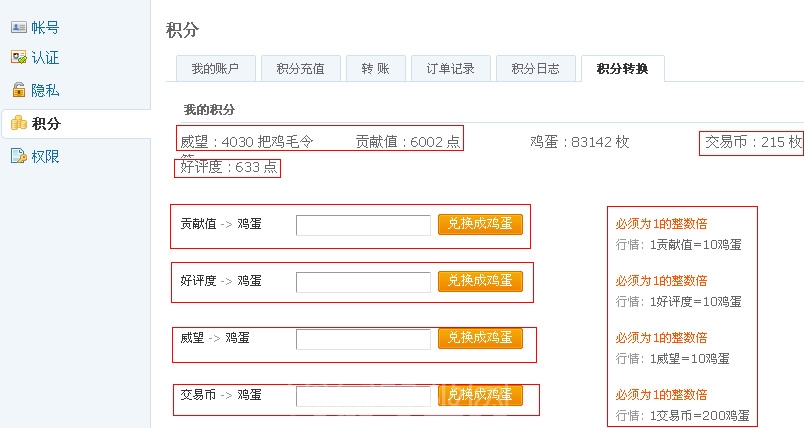The image size is (804, 428).
Task: Switch to the 订单记录 tab
Action: (451, 69)
